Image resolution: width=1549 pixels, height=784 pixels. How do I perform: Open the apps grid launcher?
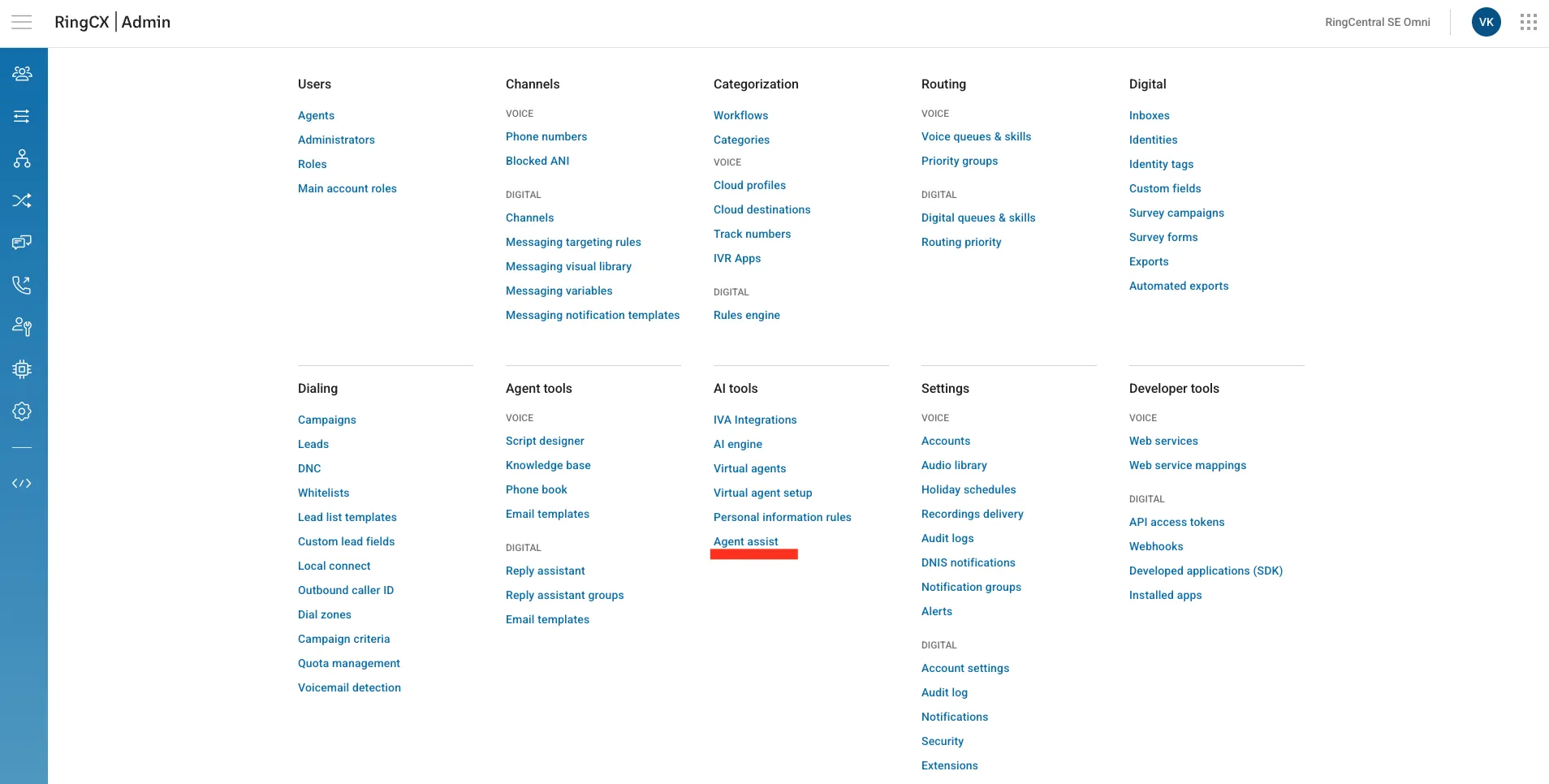(1528, 22)
